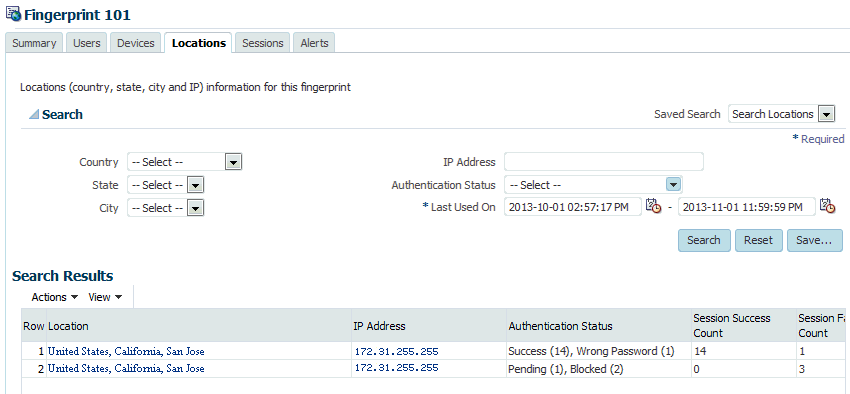Sort by the Location column header
The image size is (850, 394).
pyautogui.click(x=199, y=326)
